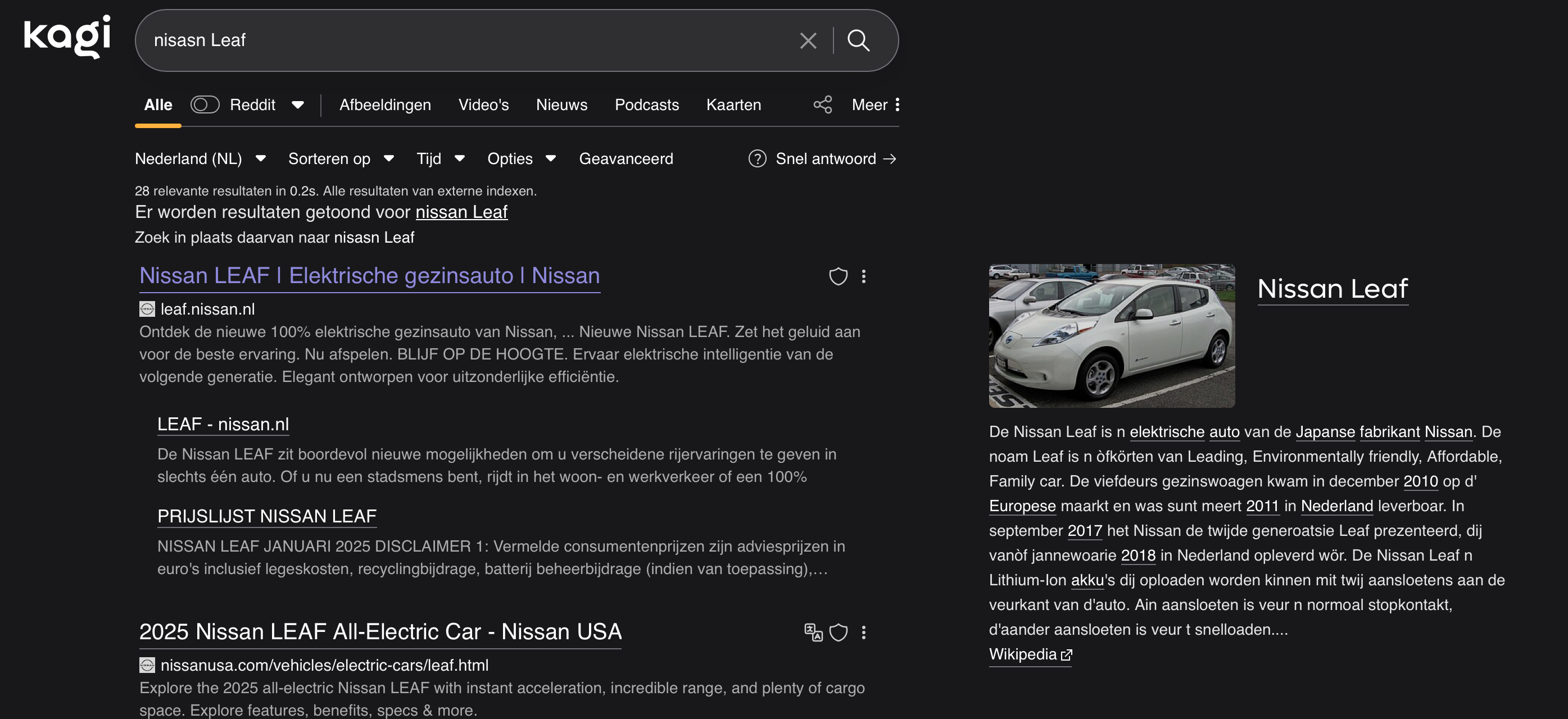This screenshot has height=719, width=1568.
Task: Click the leaf.nissan.nl favicon
Action: click(147, 309)
